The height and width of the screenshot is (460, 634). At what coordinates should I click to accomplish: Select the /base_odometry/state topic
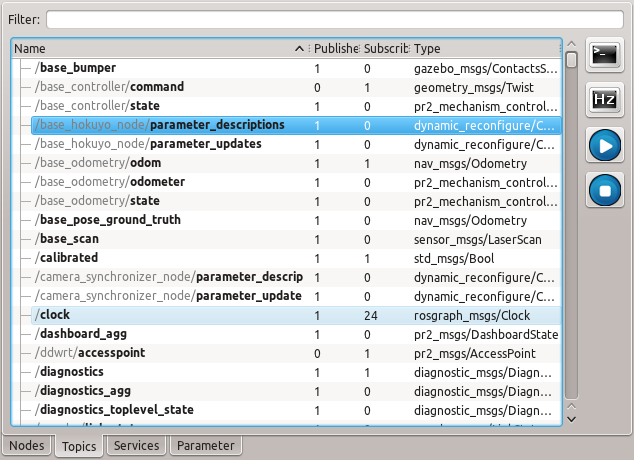[296, 201]
